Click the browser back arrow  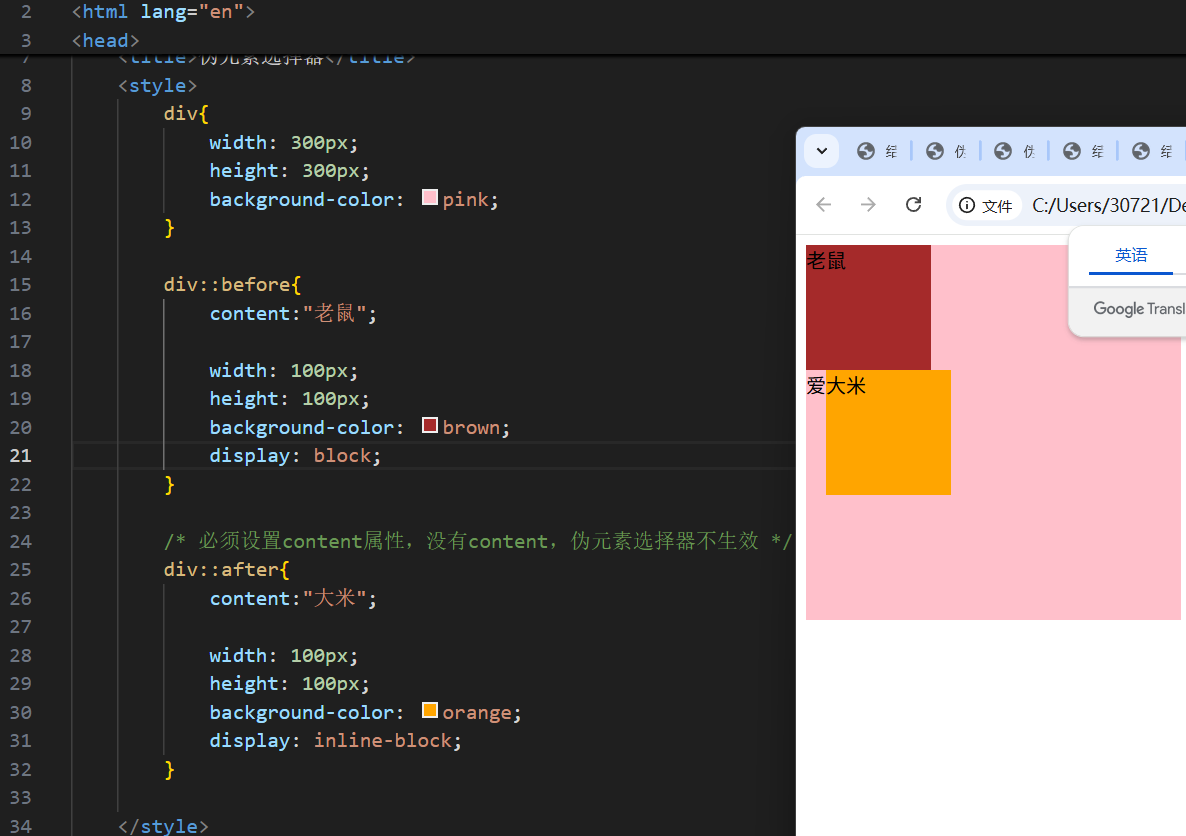pyautogui.click(x=824, y=204)
